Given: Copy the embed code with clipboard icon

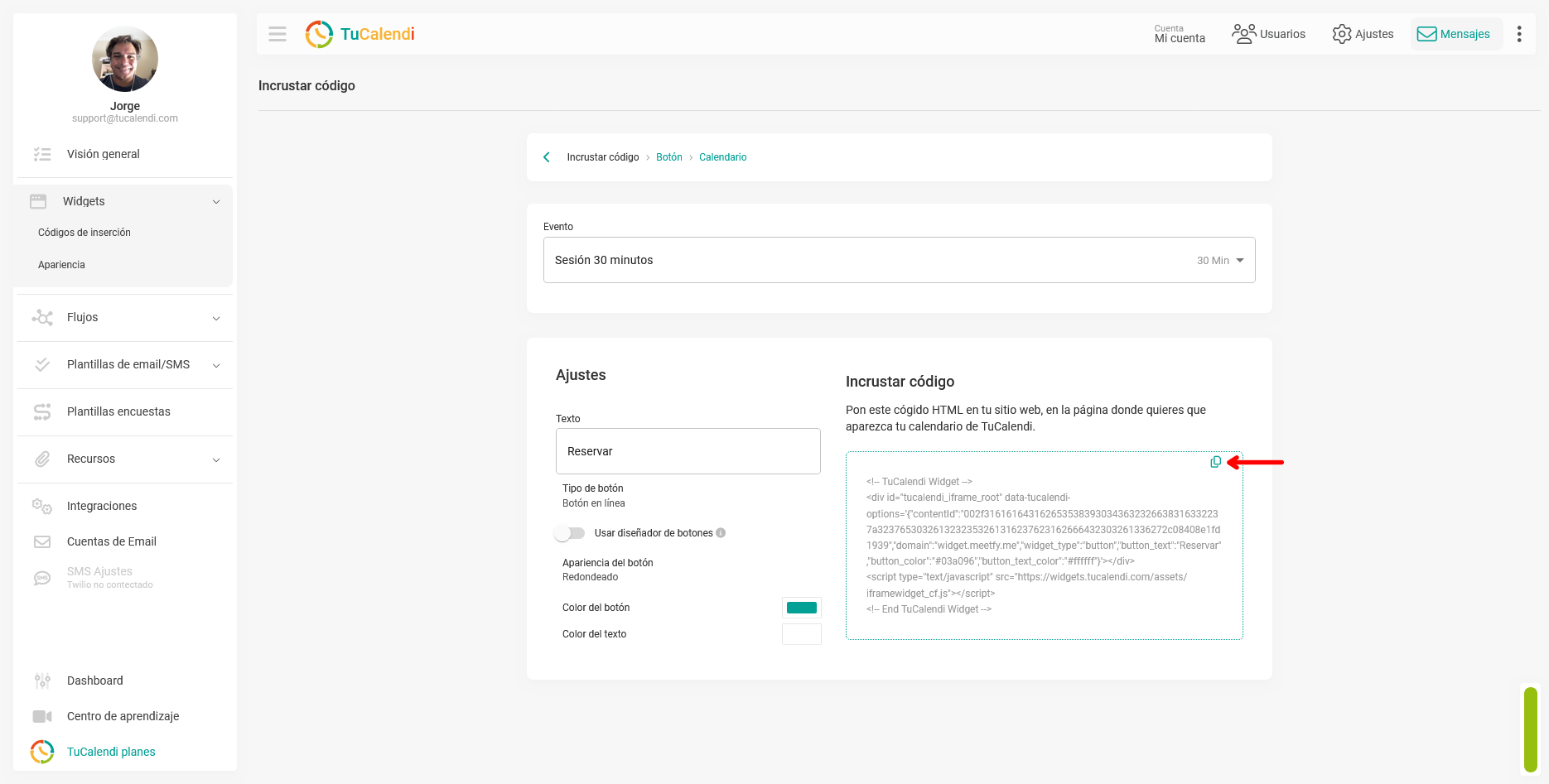Looking at the screenshot, I should pyautogui.click(x=1215, y=462).
